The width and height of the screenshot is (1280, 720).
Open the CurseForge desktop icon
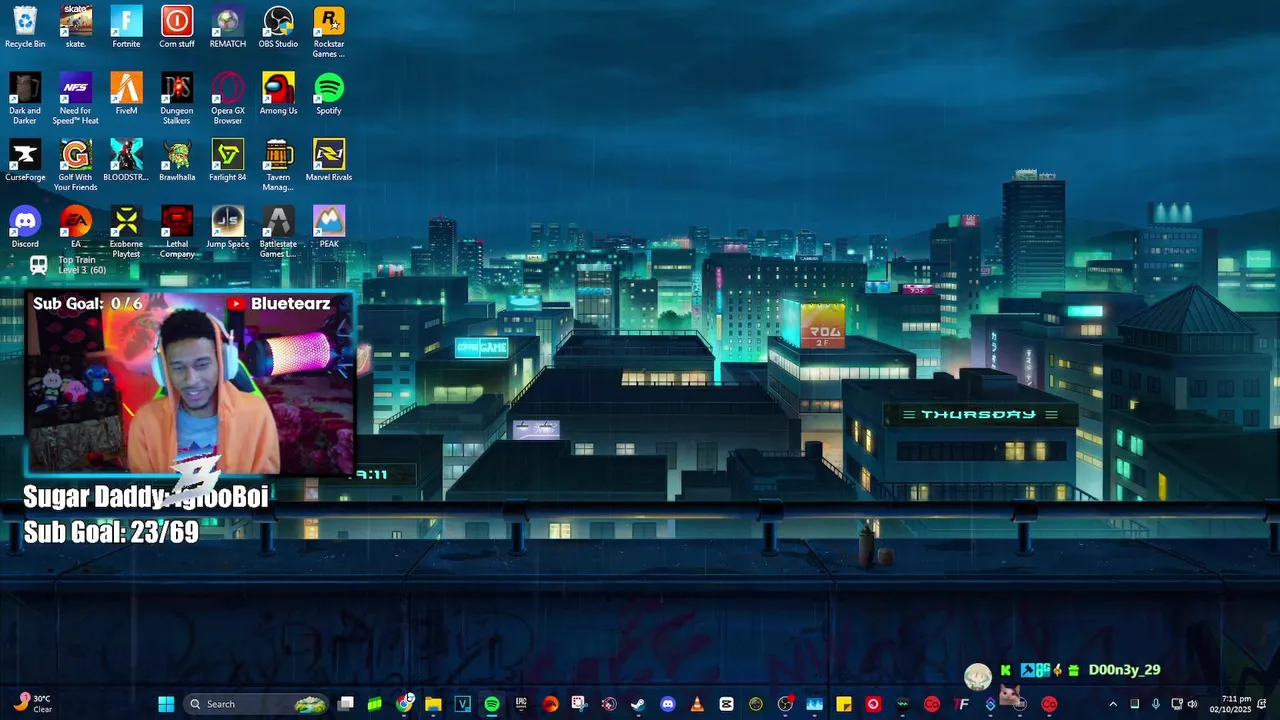tap(25, 160)
